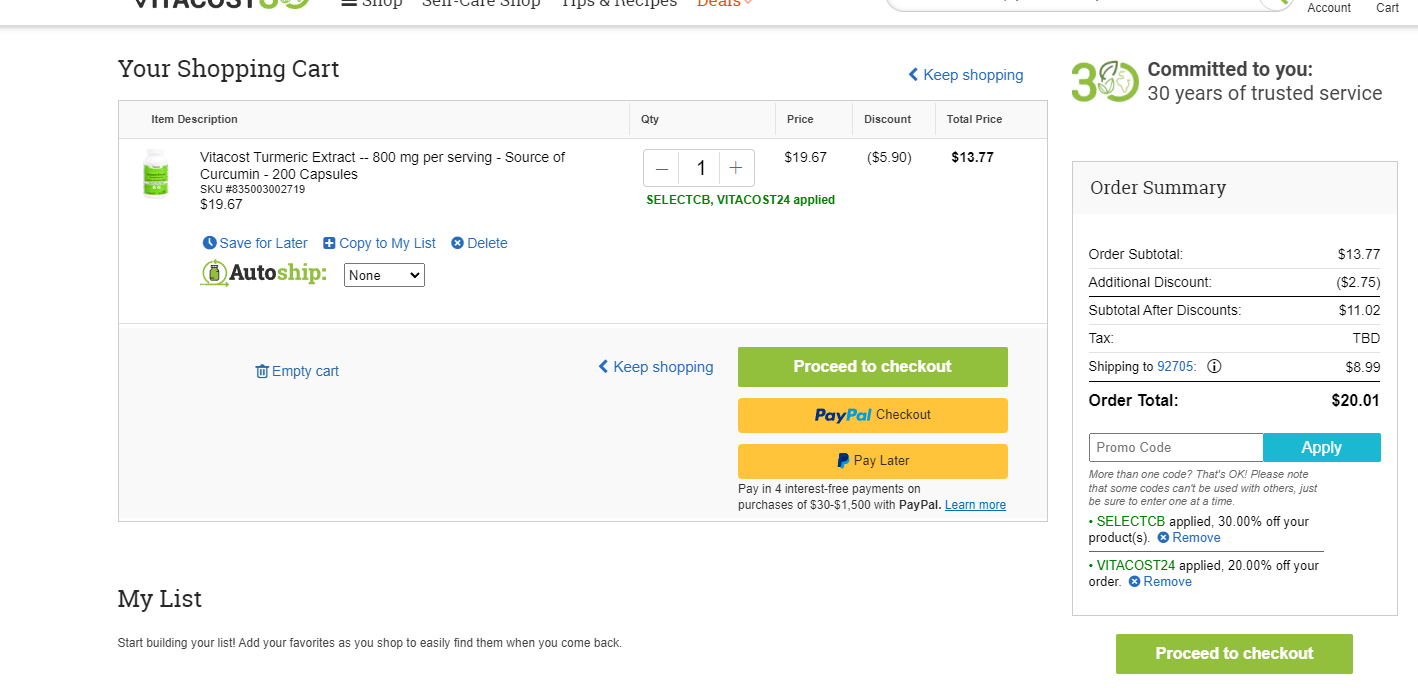Click the minus quantity stepper icon
This screenshot has width=1418, height=691.
click(x=661, y=168)
